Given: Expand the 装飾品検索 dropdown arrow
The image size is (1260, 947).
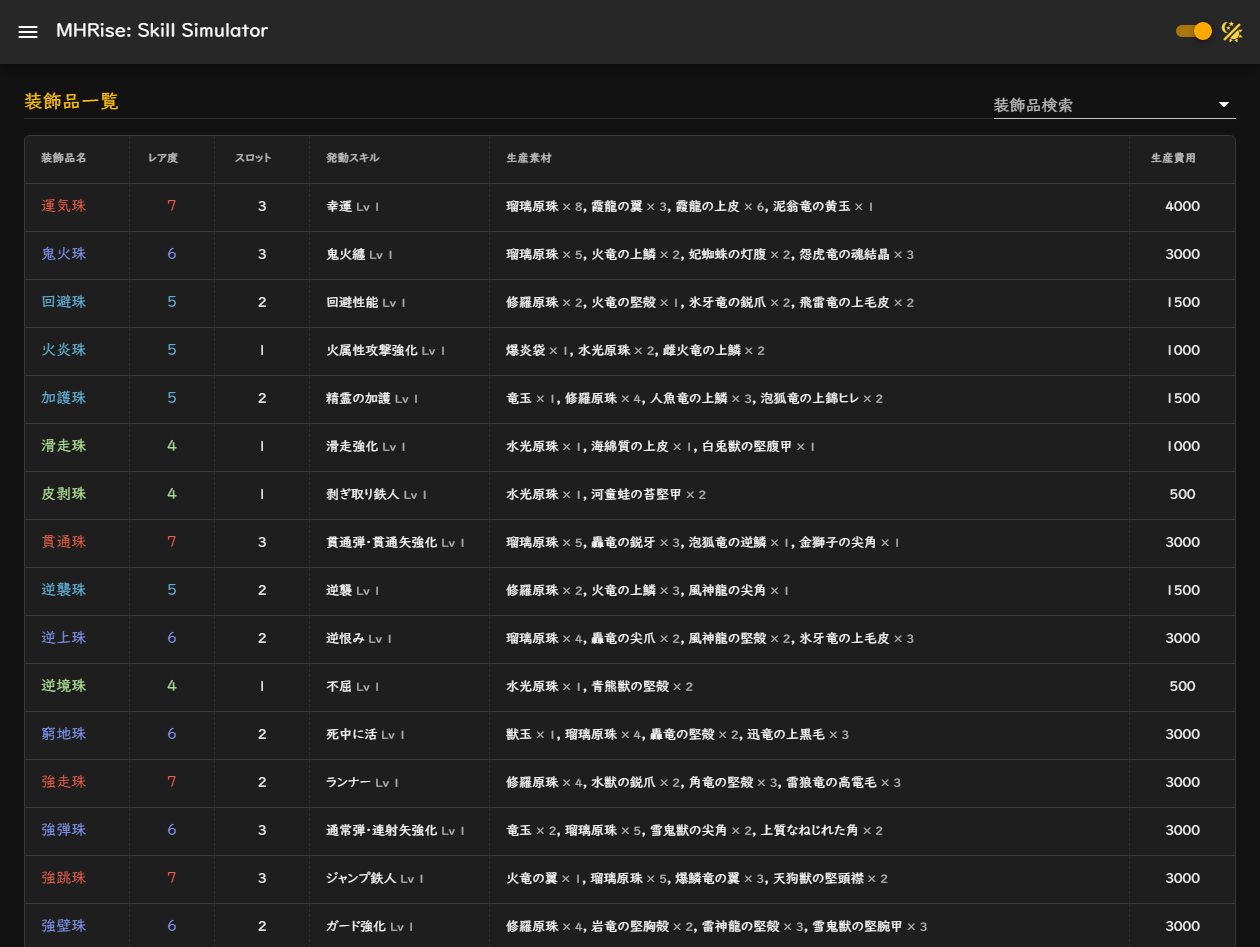Looking at the screenshot, I should (1223, 105).
